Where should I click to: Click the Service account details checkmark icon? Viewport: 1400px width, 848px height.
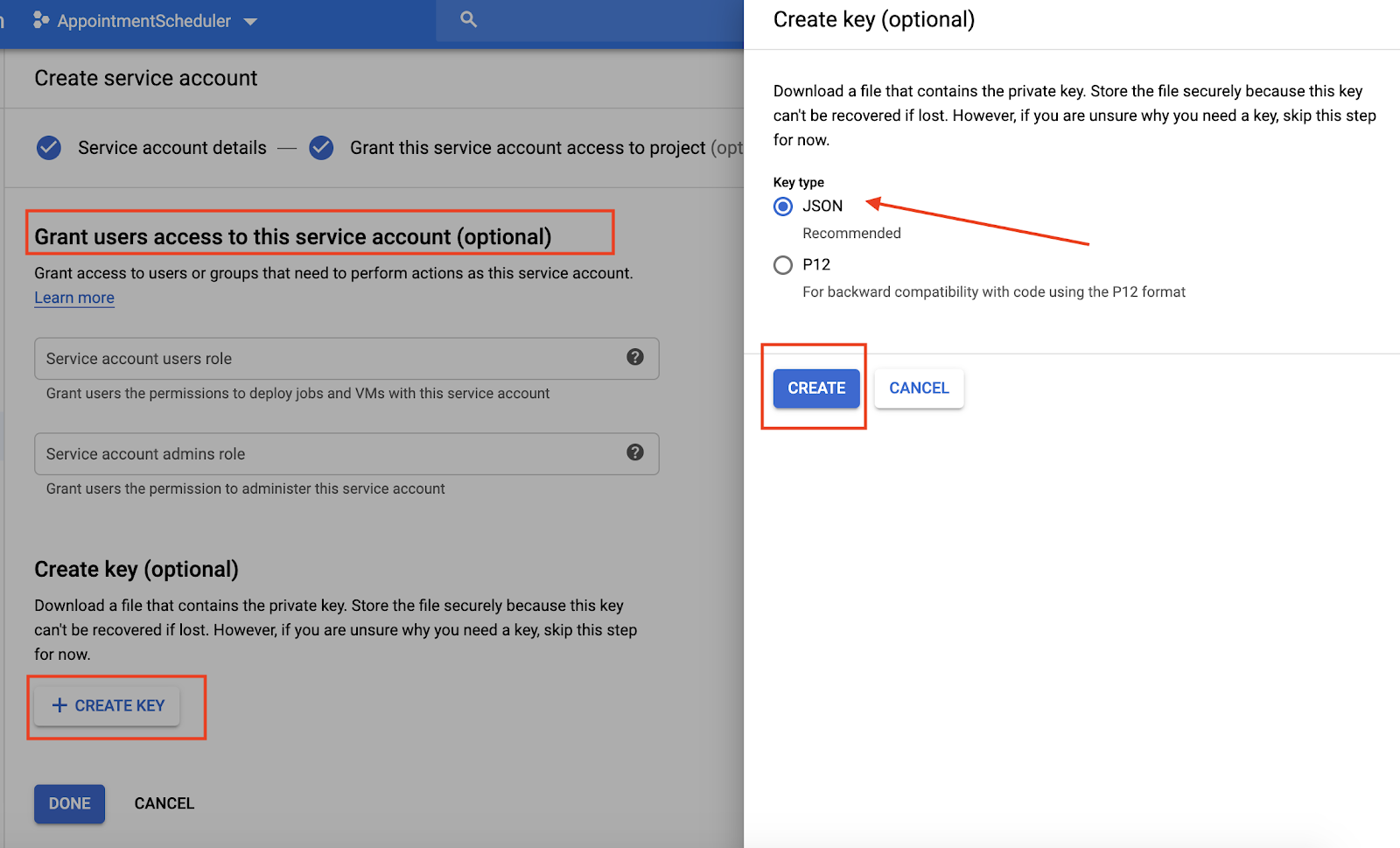coord(49,148)
